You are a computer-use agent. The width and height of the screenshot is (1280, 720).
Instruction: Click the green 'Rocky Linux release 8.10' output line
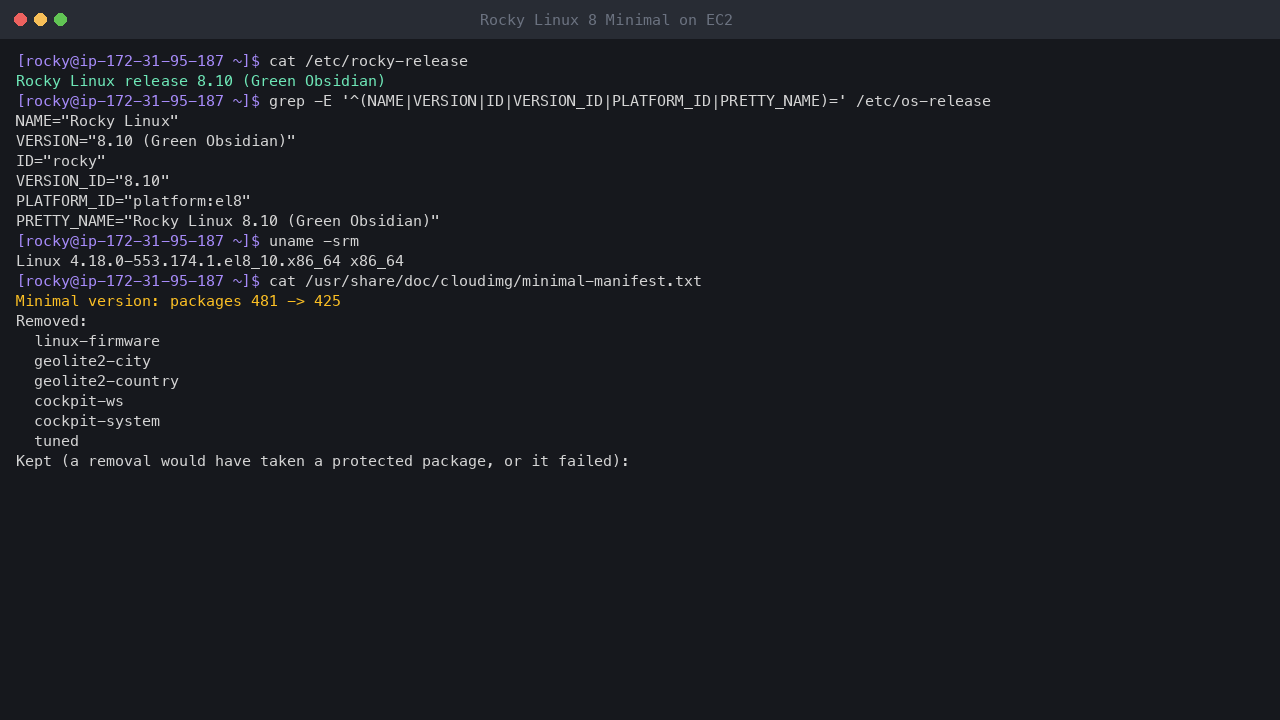pos(201,81)
